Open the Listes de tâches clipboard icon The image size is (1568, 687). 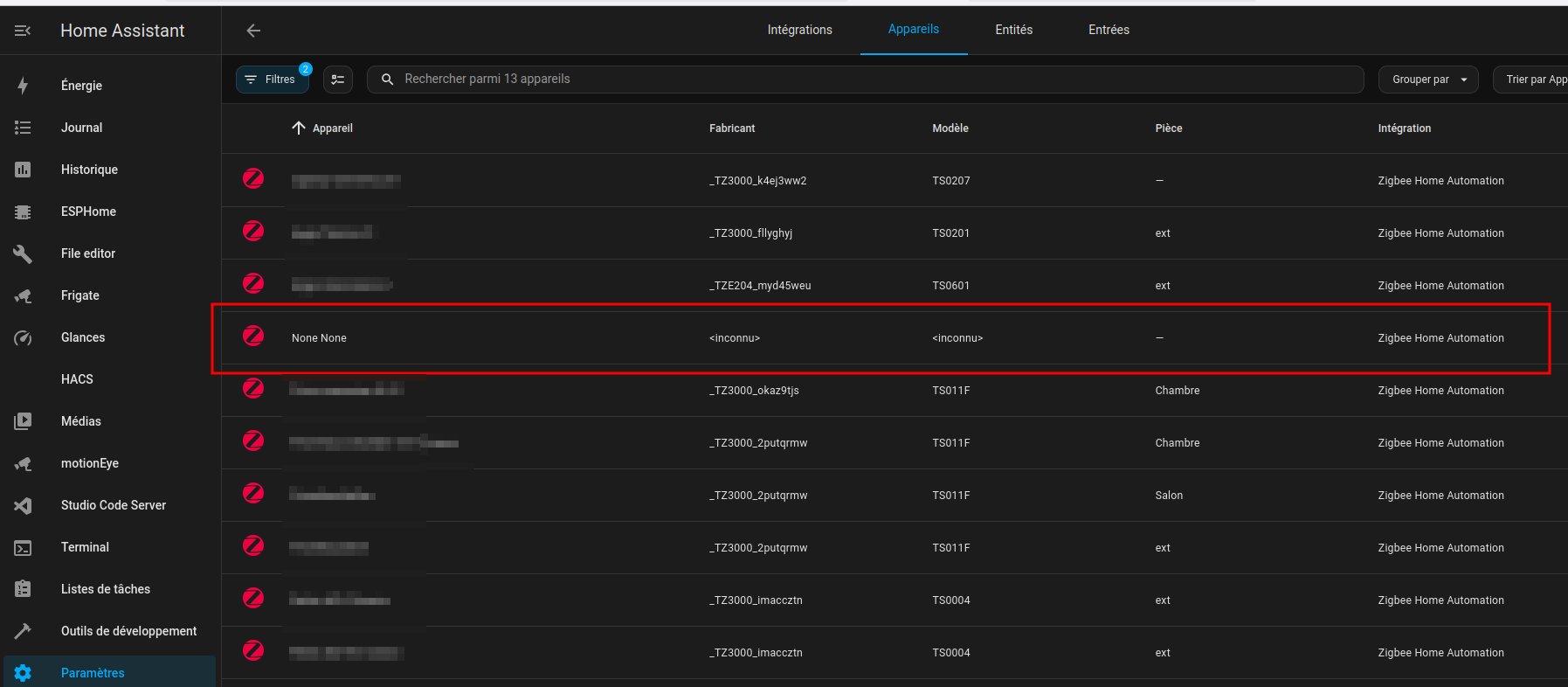tap(23, 589)
